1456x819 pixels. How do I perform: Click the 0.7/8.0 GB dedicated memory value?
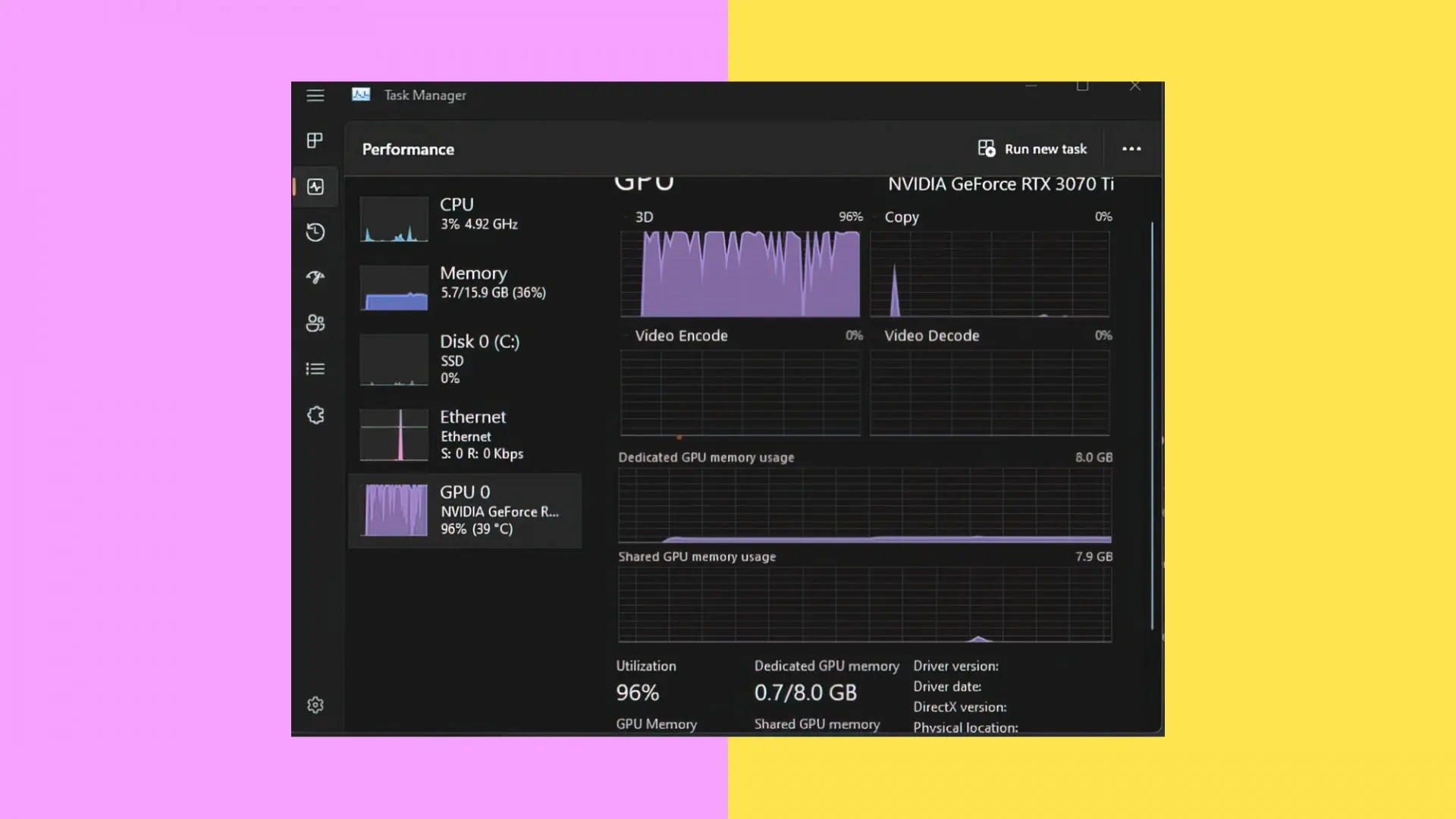pos(805,692)
